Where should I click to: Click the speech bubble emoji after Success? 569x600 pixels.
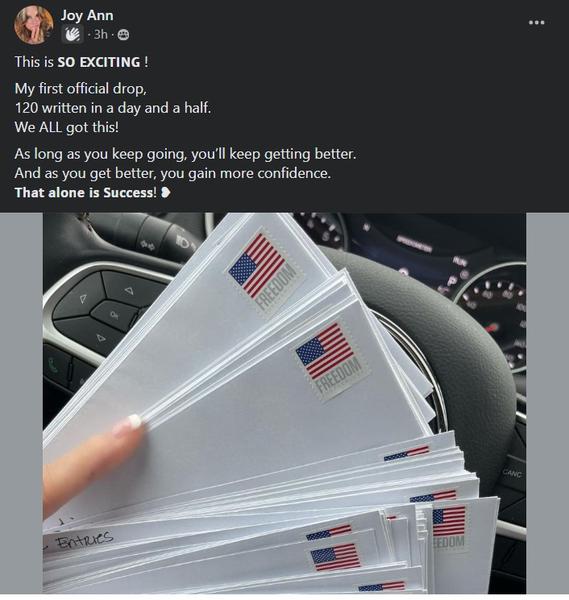165,192
